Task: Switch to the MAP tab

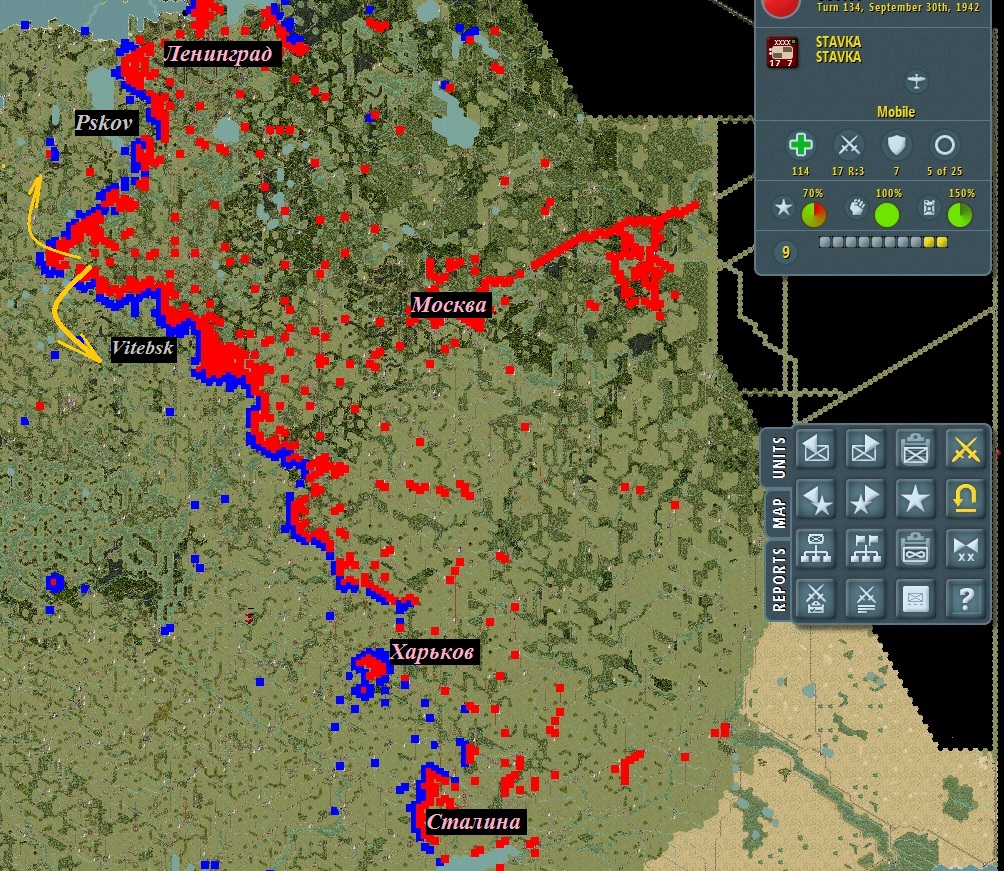Action: 779,513
